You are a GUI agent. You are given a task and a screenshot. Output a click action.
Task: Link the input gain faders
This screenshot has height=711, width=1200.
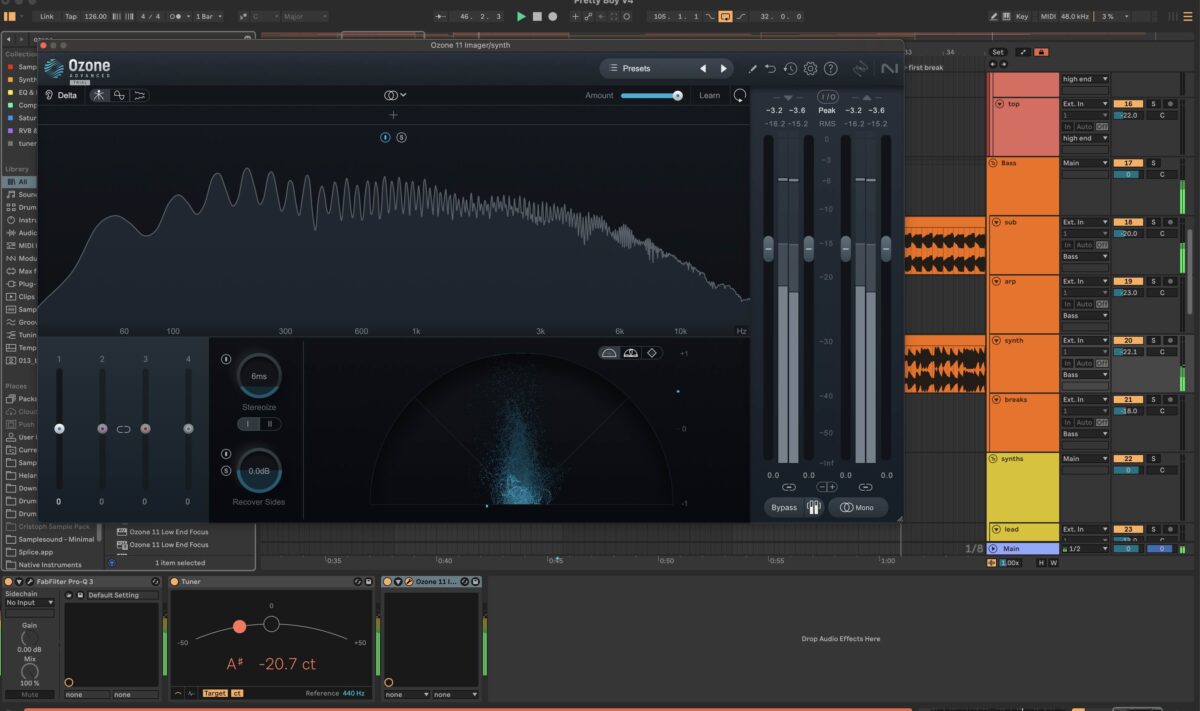click(x=789, y=487)
